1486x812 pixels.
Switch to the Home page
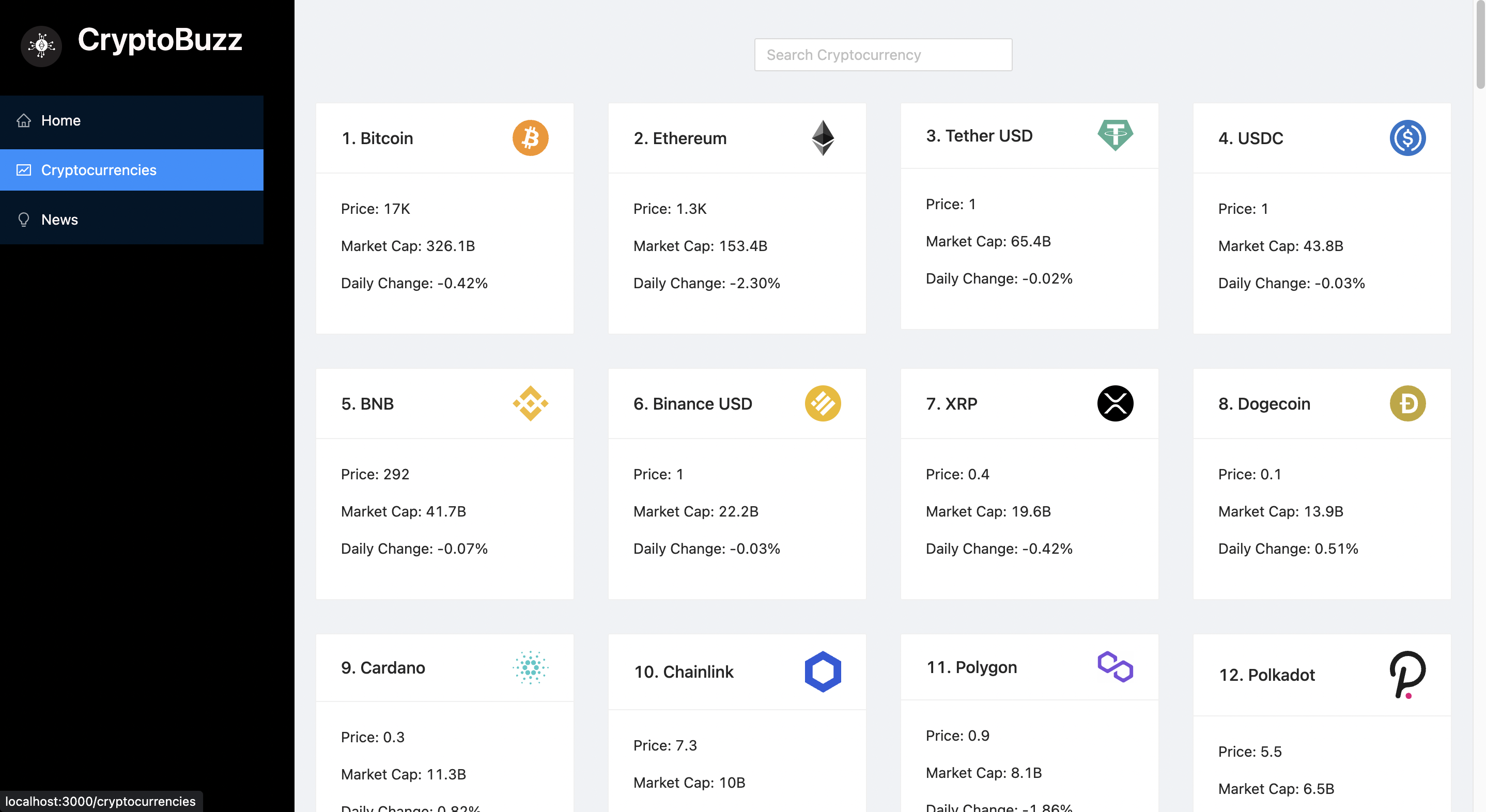(x=60, y=120)
